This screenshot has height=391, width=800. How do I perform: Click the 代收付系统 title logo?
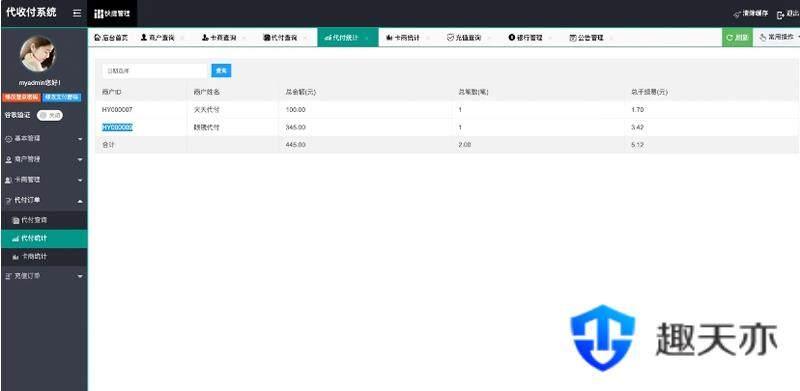[x=31, y=12]
